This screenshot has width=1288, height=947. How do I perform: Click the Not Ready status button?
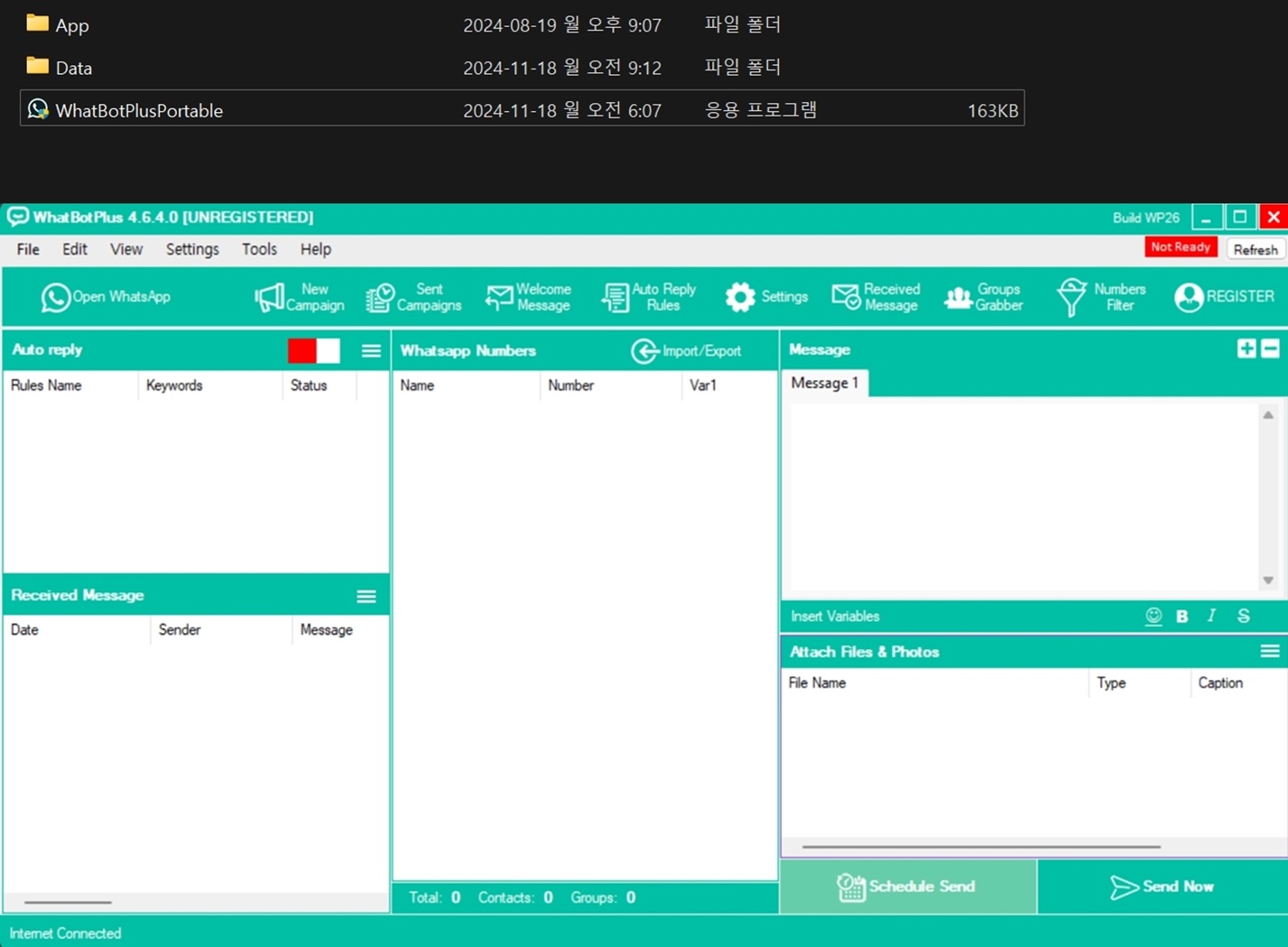pos(1181,247)
